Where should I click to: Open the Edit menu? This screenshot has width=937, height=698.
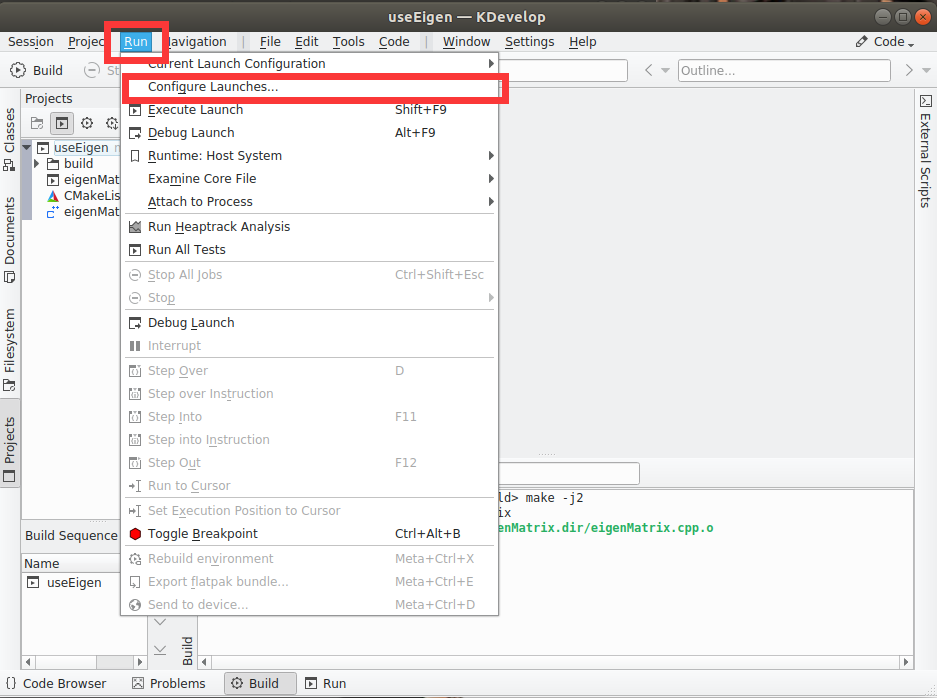tap(307, 42)
